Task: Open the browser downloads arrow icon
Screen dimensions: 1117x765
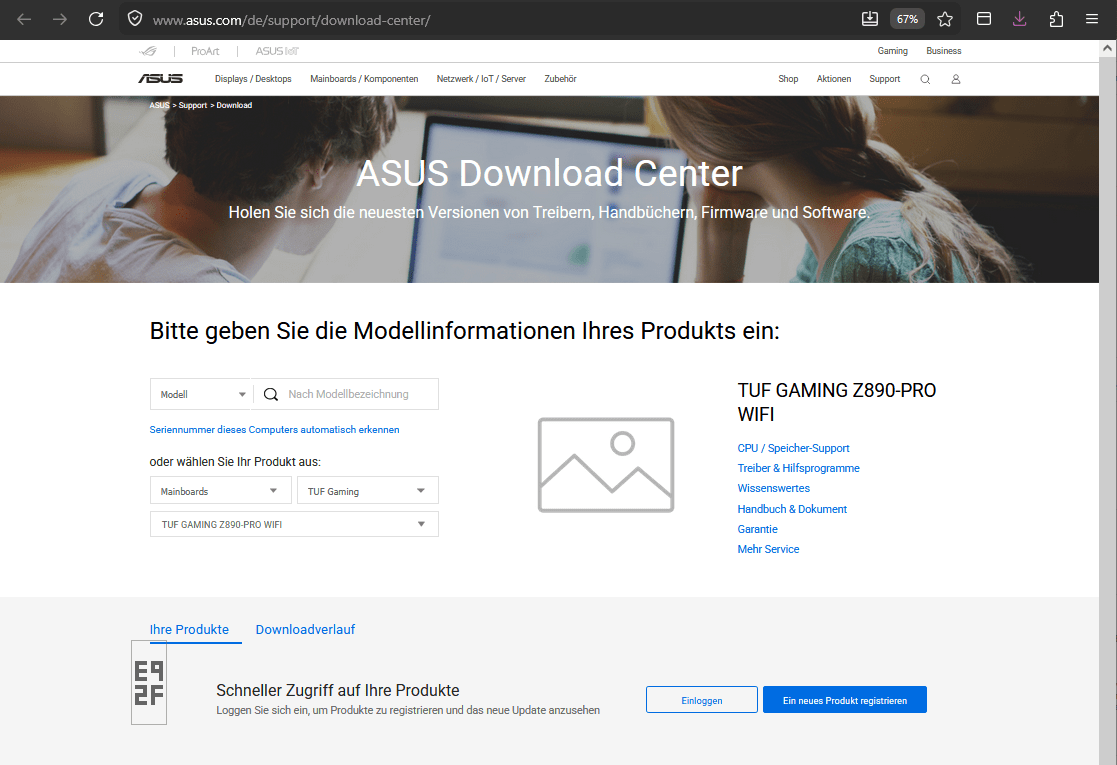Action: [x=1019, y=19]
